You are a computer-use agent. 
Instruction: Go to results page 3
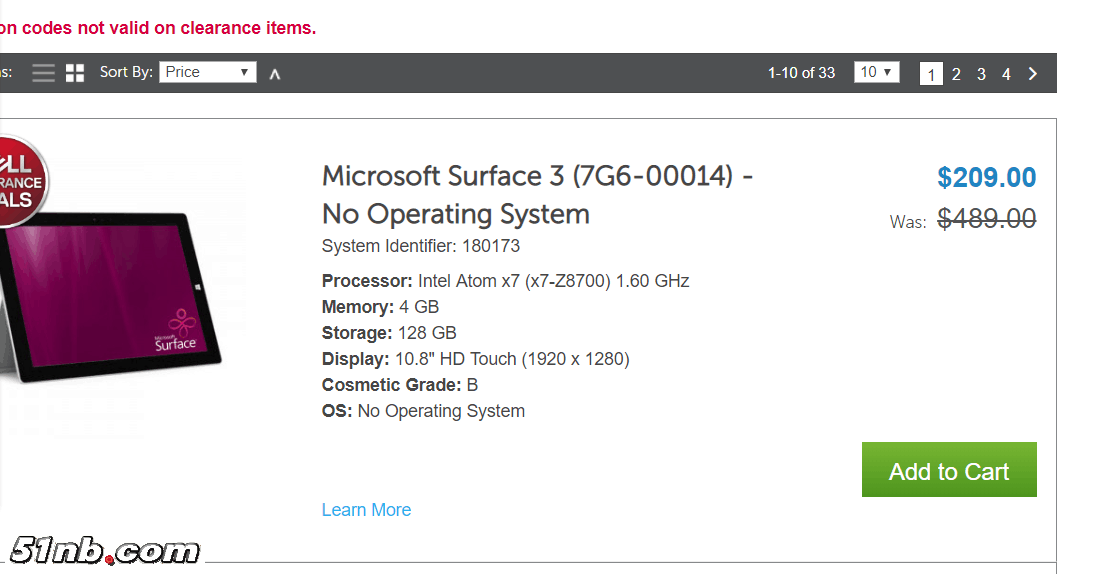pyautogui.click(x=981, y=74)
